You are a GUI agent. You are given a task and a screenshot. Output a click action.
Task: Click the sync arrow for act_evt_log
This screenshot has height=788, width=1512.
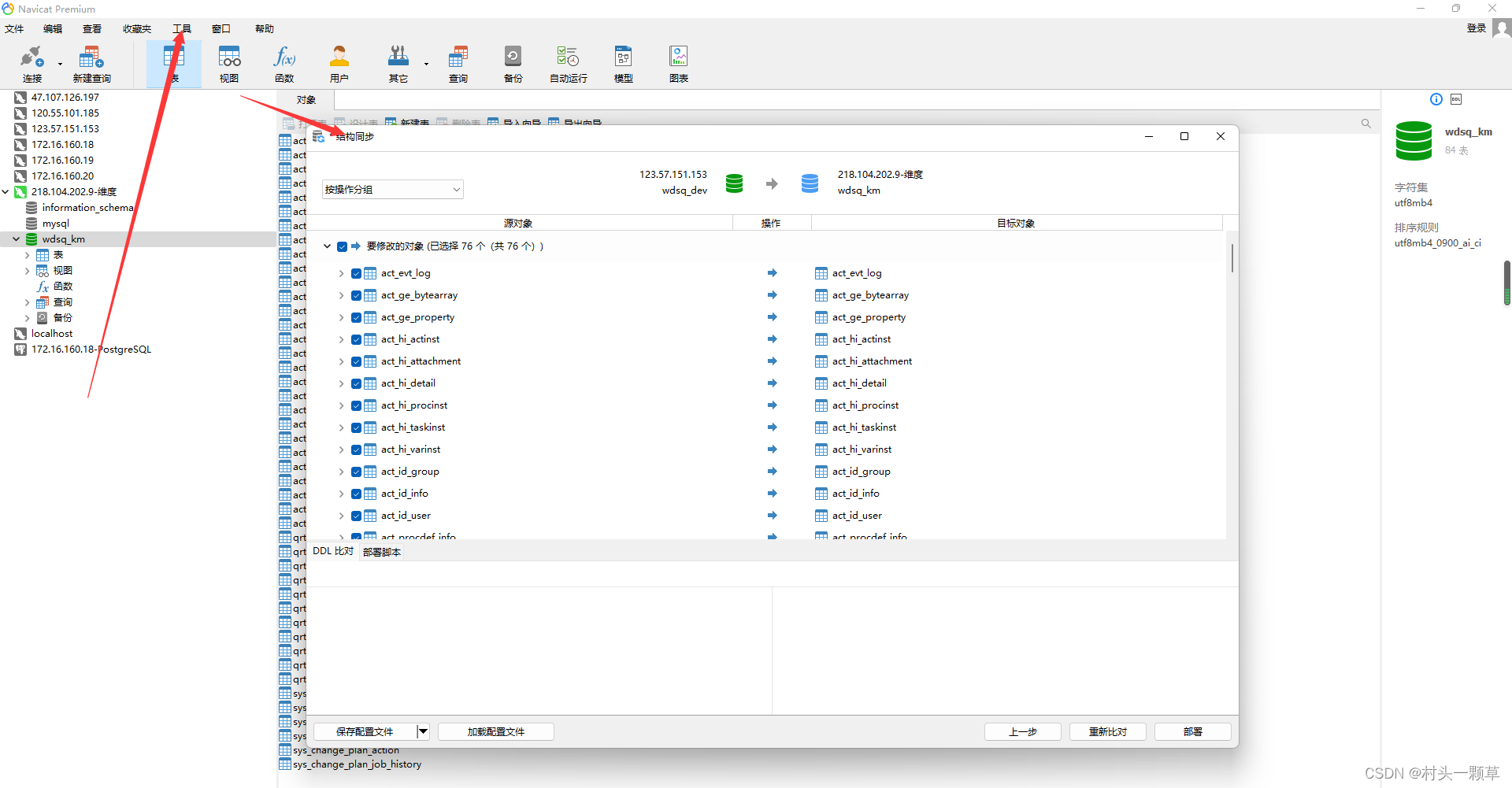(x=773, y=273)
